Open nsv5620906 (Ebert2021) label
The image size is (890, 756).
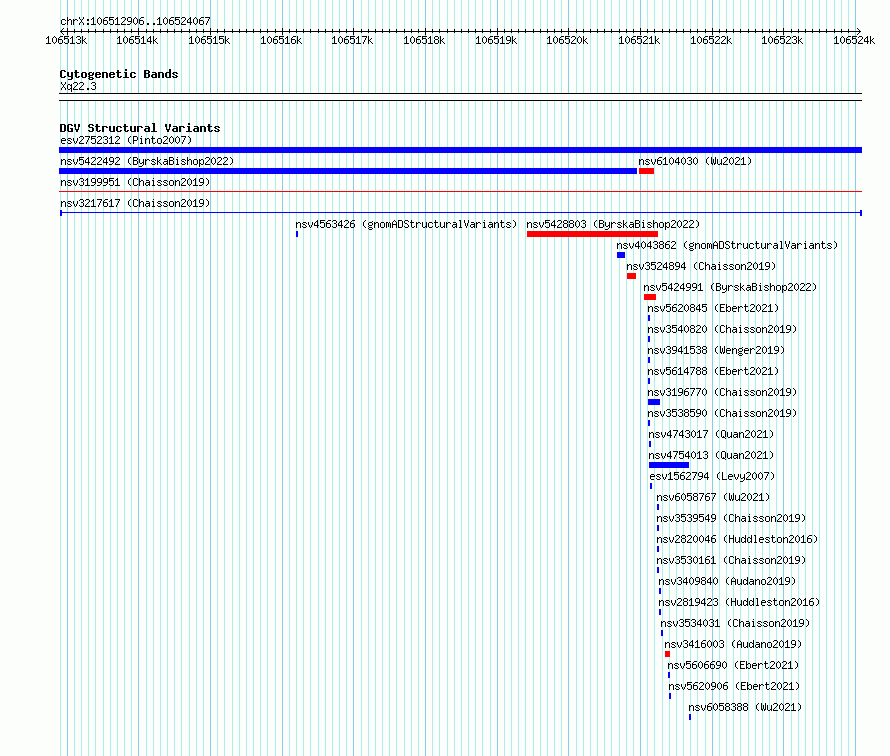(x=734, y=686)
